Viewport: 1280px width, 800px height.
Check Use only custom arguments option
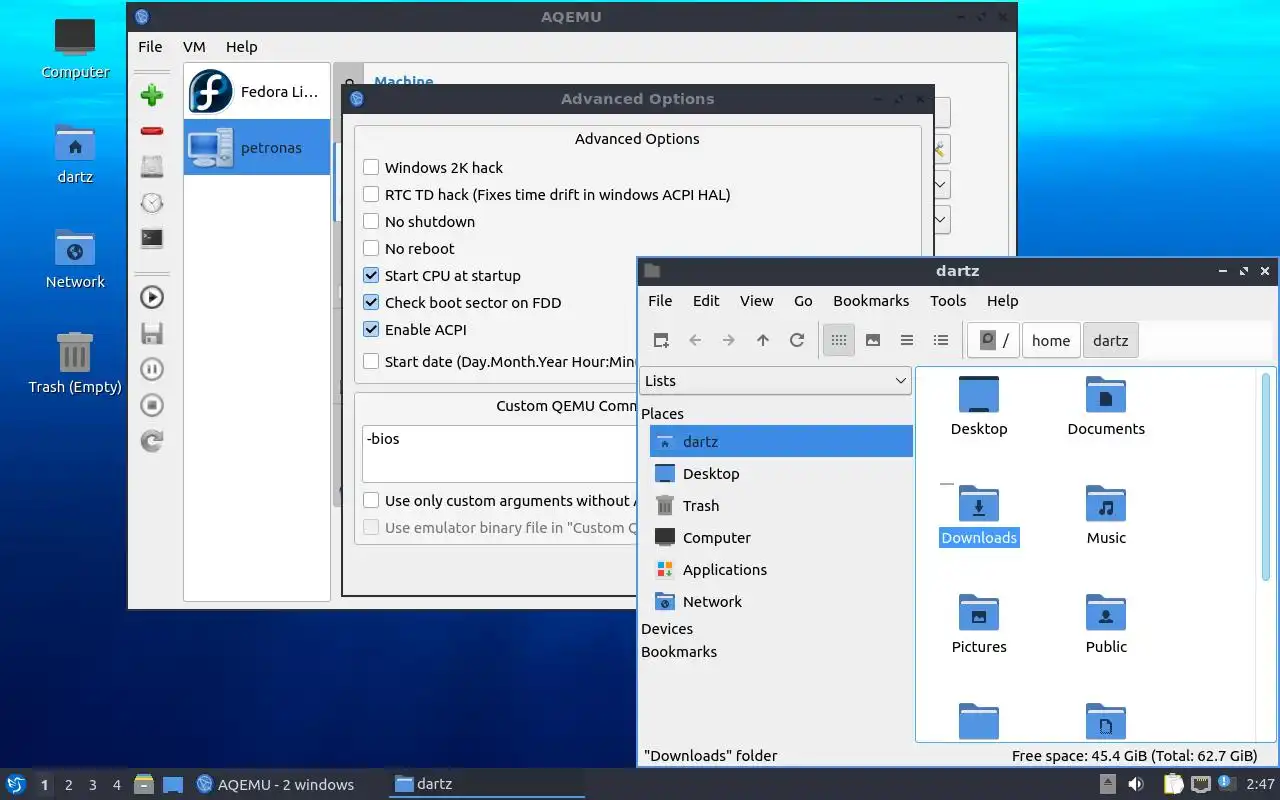tap(371, 500)
